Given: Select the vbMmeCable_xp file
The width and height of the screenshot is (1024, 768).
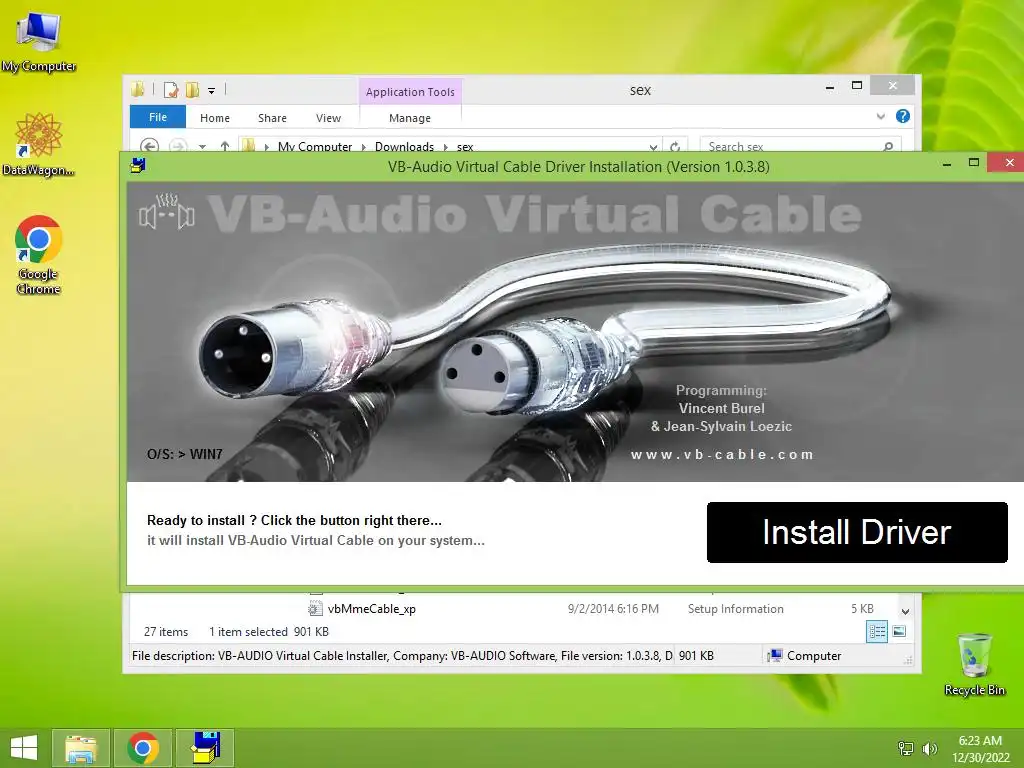Looking at the screenshot, I should pyautogui.click(x=372, y=609).
